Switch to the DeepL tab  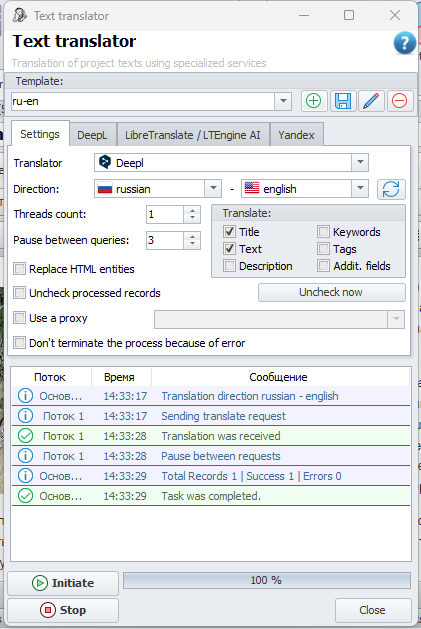92,135
